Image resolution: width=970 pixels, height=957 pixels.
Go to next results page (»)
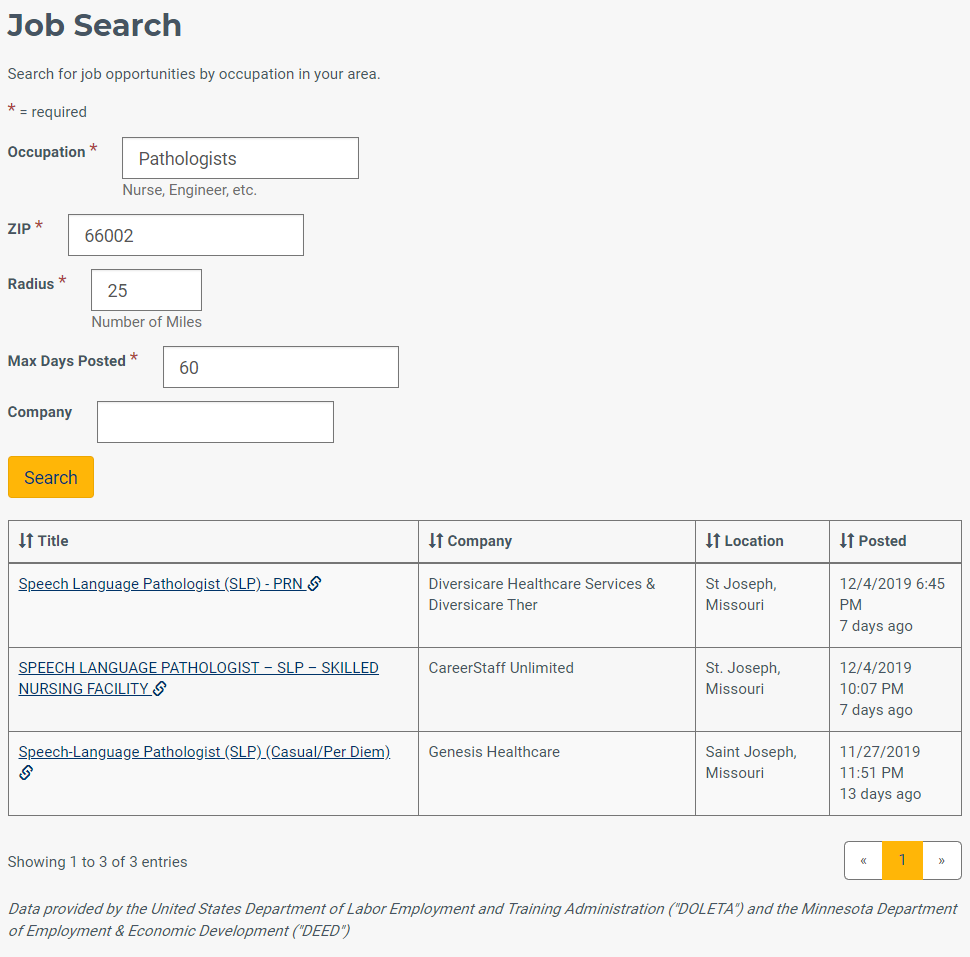(x=942, y=860)
